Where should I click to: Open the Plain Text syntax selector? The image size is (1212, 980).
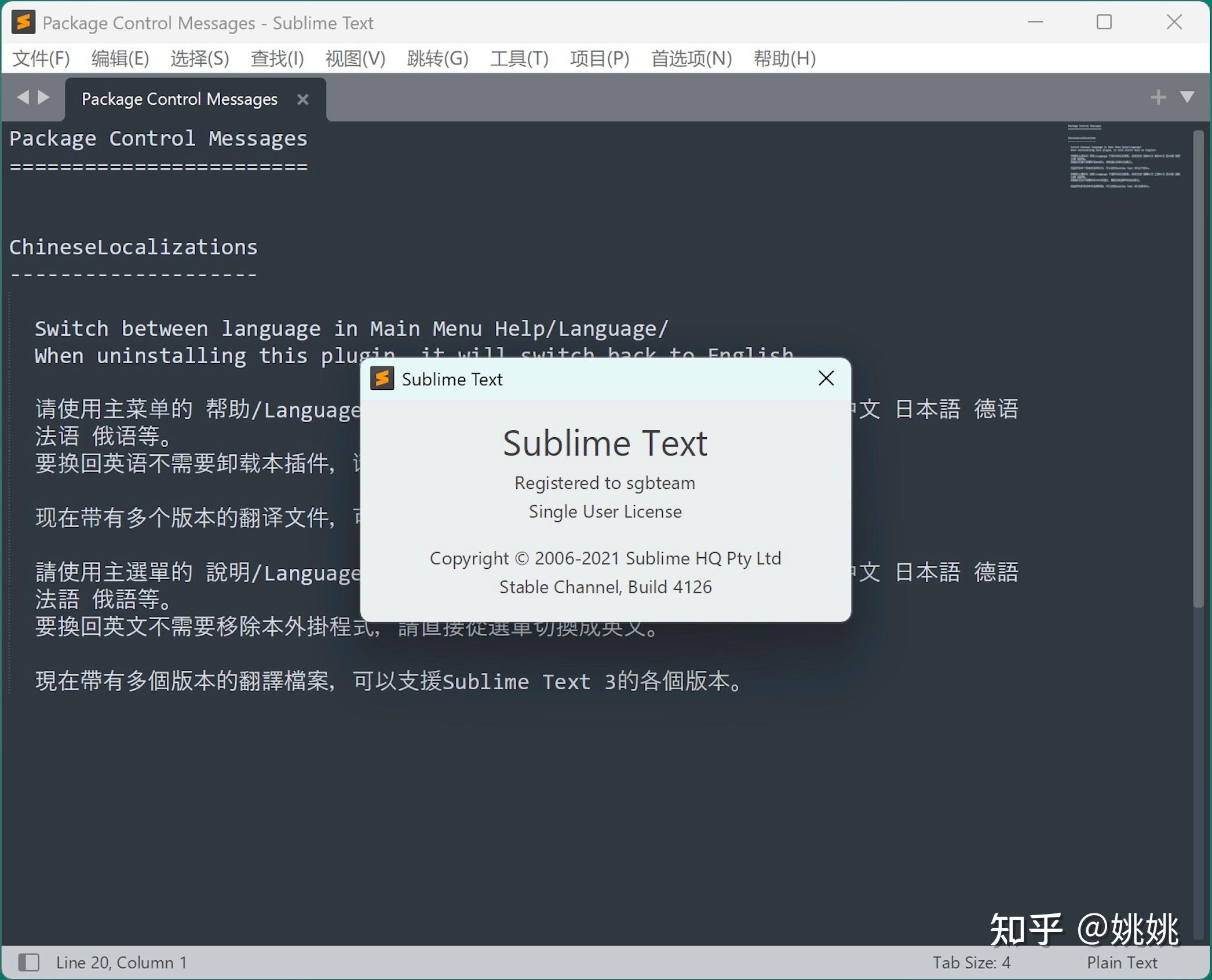pos(1122,963)
